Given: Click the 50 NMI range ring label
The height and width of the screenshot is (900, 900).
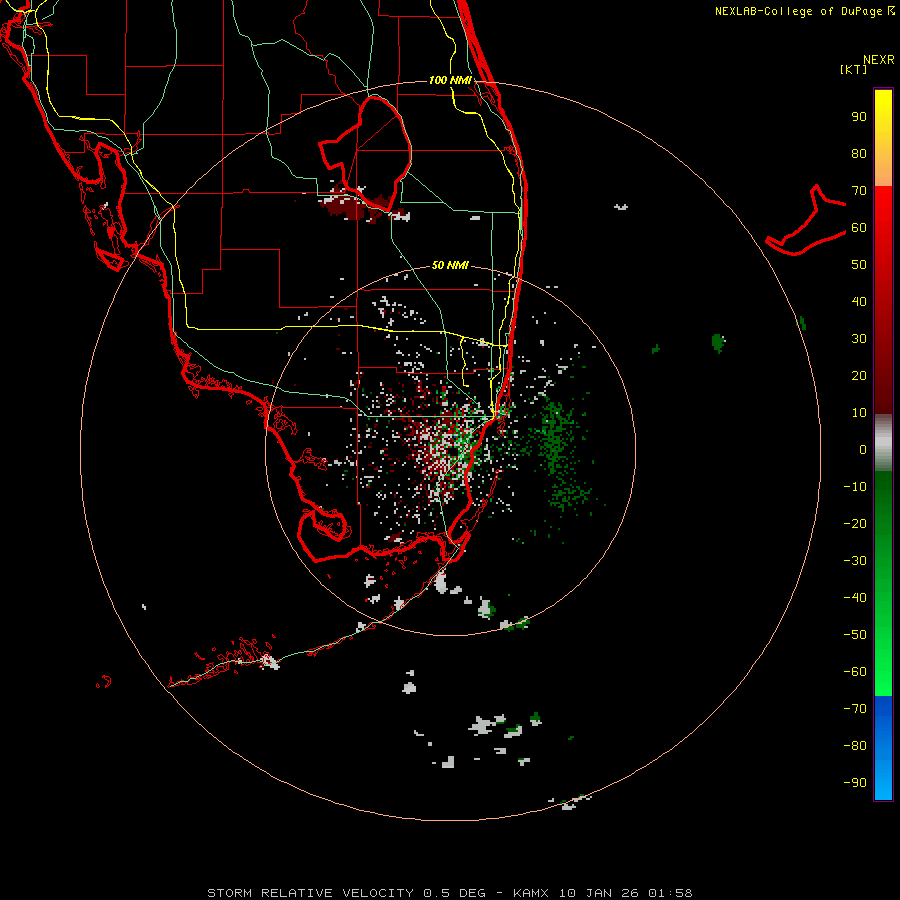Looking at the screenshot, I should [450, 265].
